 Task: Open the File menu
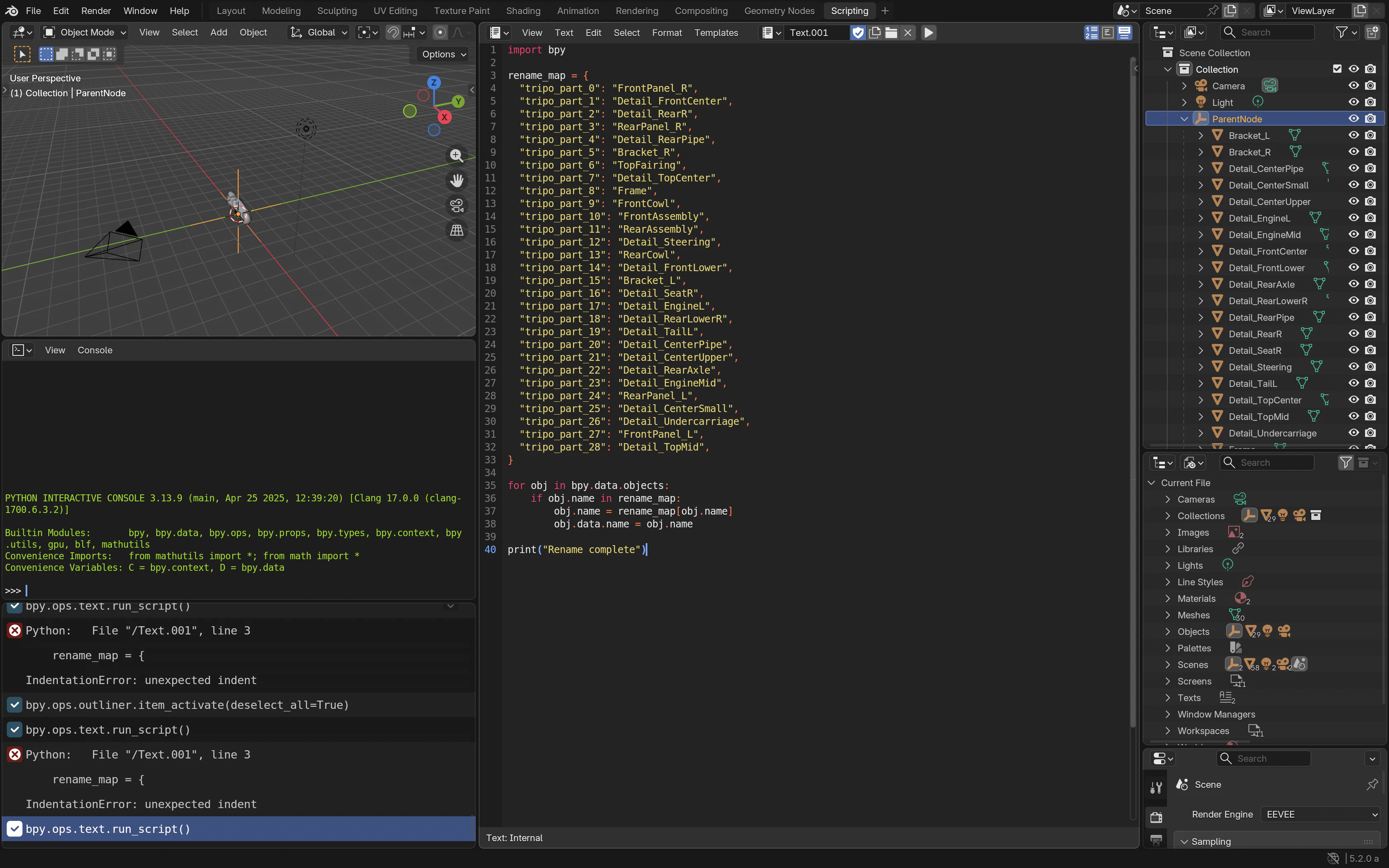33,10
